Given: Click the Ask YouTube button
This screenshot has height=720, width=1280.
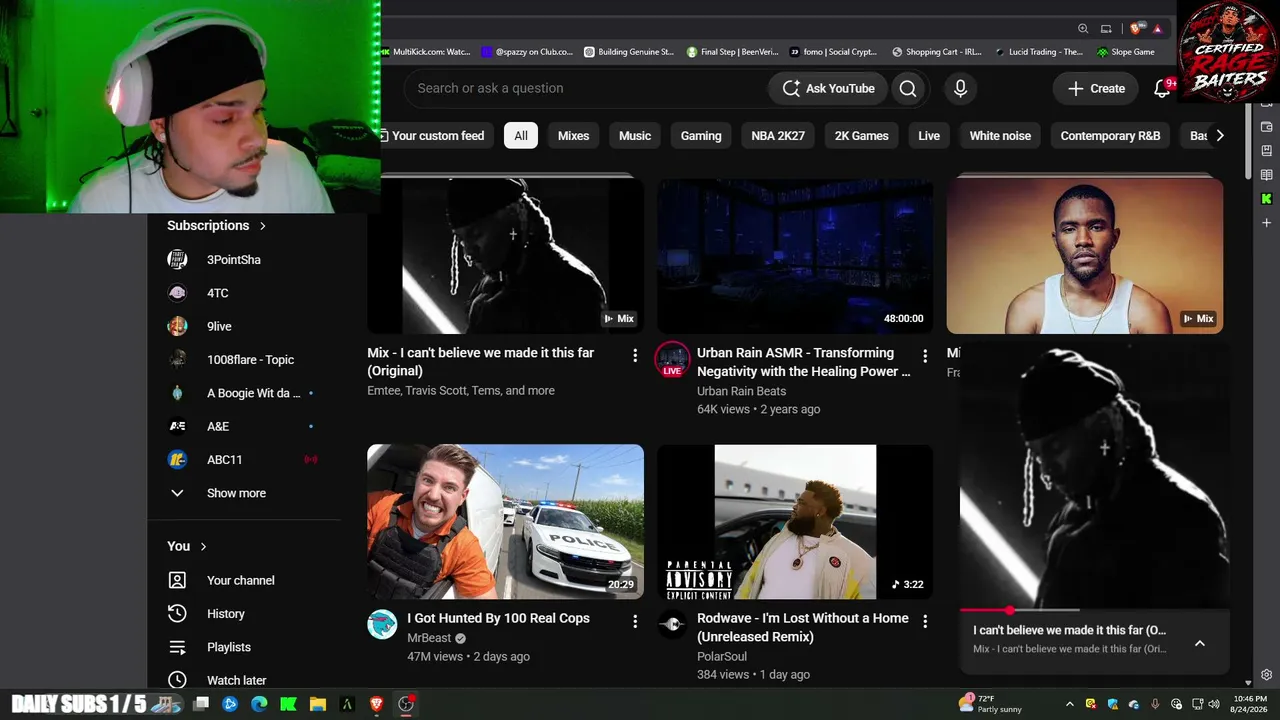Looking at the screenshot, I should (x=828, y=88).
